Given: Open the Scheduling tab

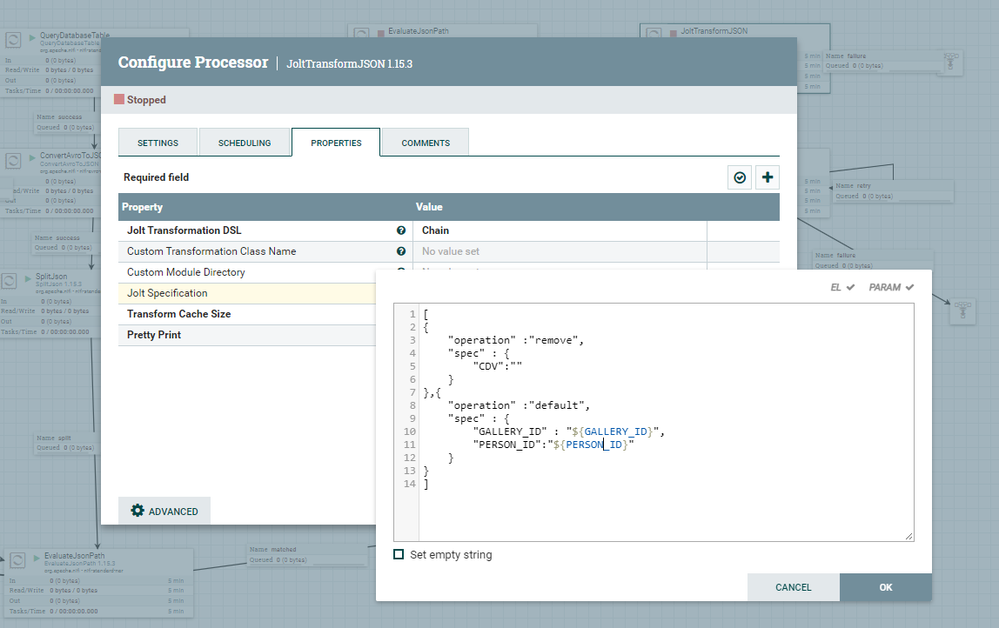Looking at the screenshot, I should (245, 143).
